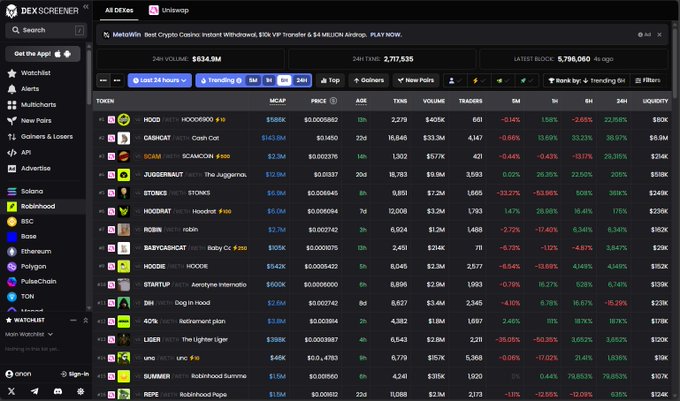Click PLAY NOW in MetaWin ad

(386, 35)
